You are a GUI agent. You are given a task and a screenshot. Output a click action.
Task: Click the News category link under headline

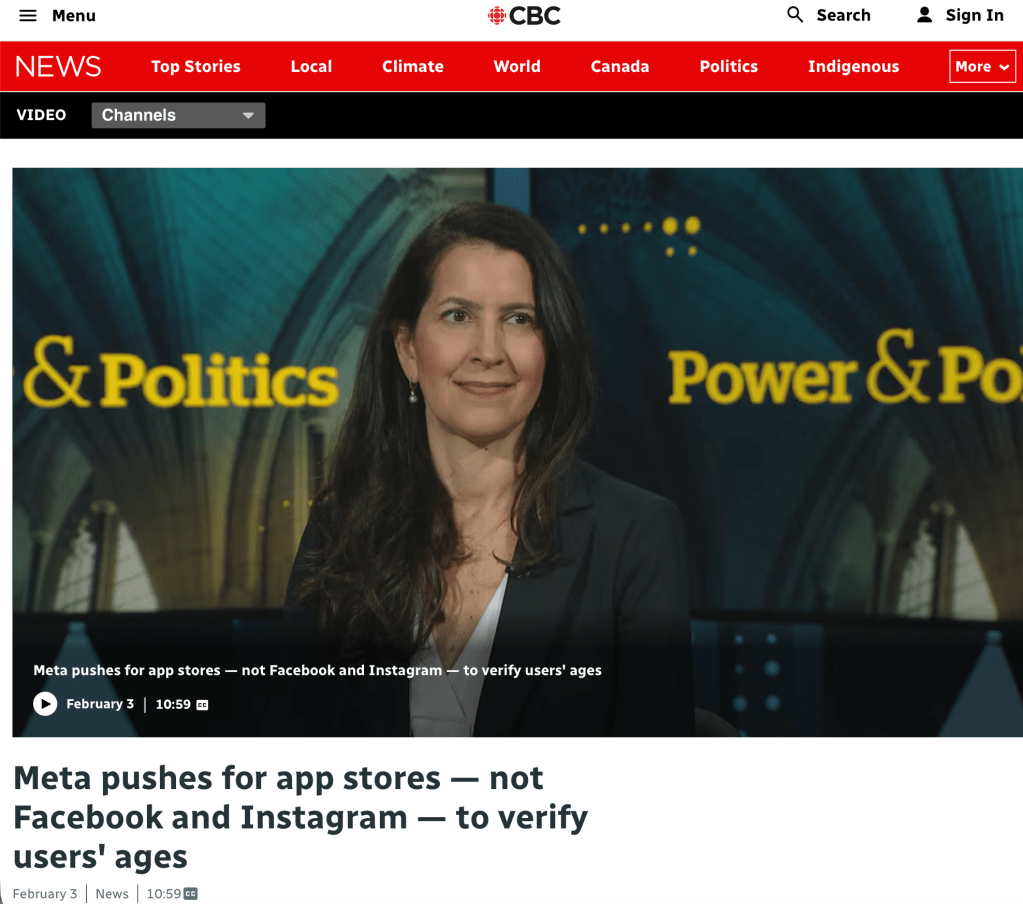112,894
